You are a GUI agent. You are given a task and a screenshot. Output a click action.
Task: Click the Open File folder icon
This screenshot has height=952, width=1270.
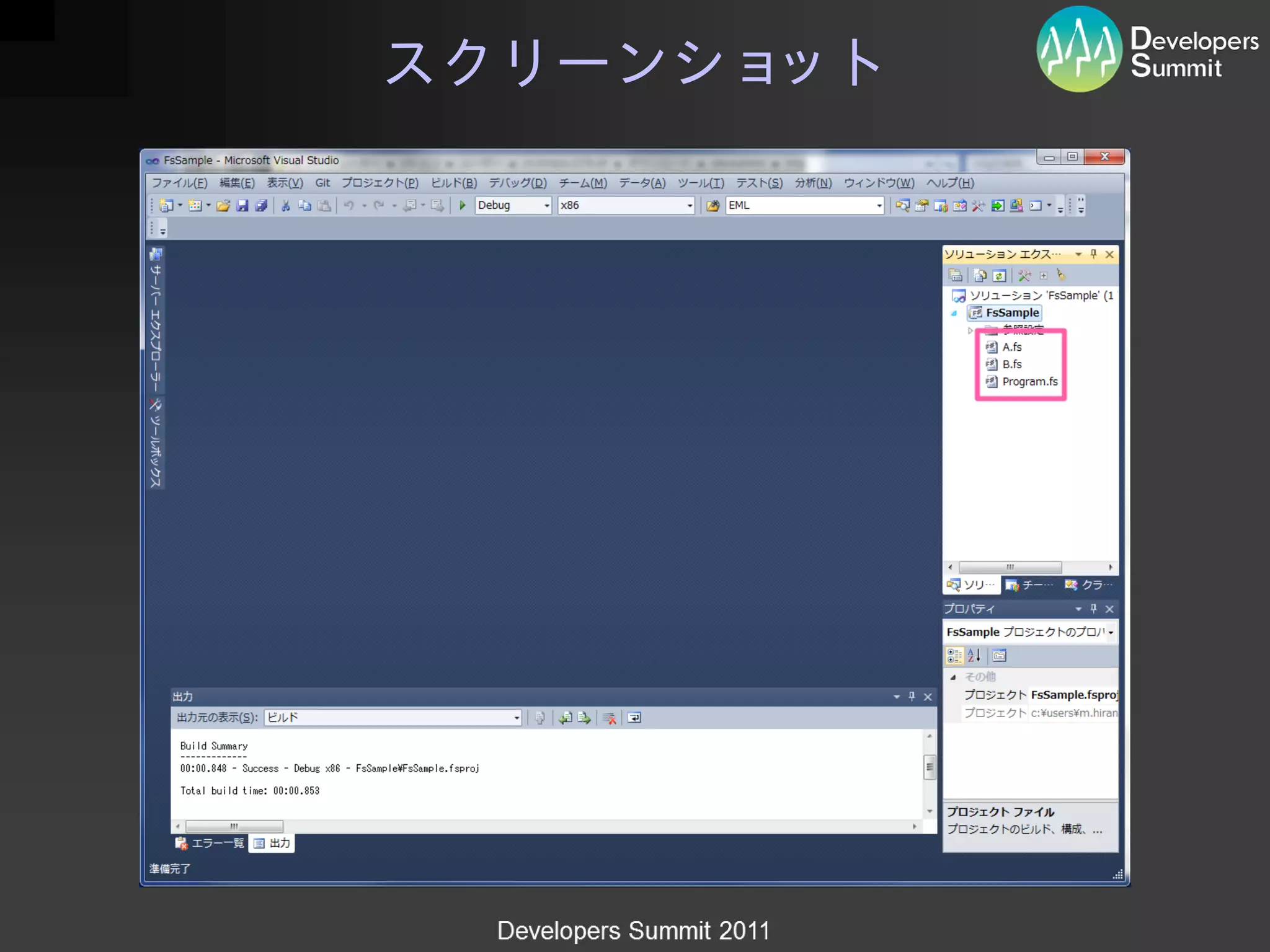click(223, 205)
